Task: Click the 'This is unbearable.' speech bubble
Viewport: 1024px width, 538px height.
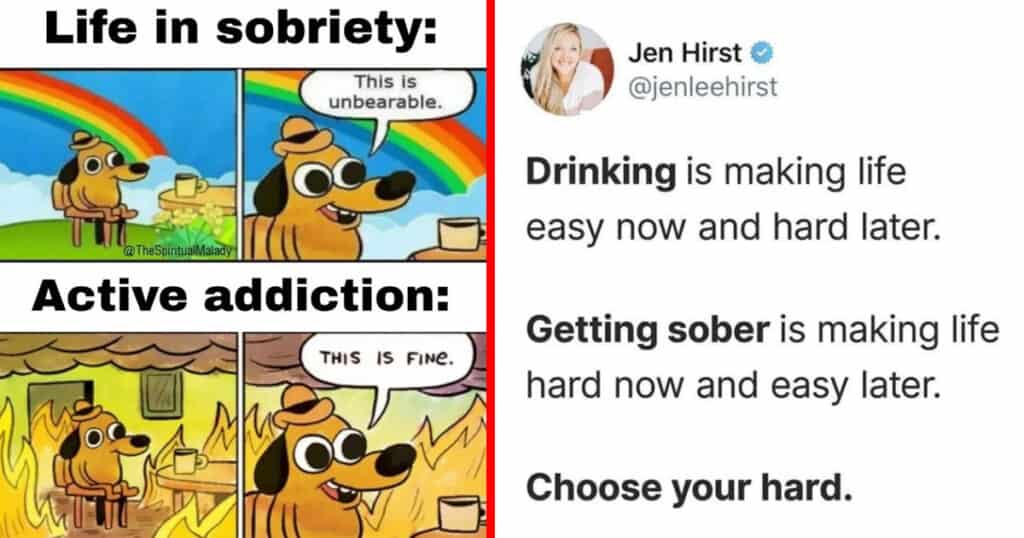Action: pos(385,93)
